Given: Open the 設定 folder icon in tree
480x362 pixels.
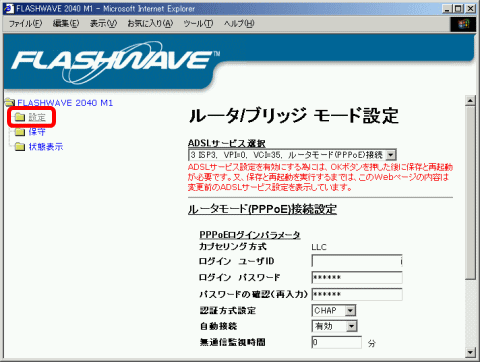Looking at the screenshot, I should coord(20,117).
